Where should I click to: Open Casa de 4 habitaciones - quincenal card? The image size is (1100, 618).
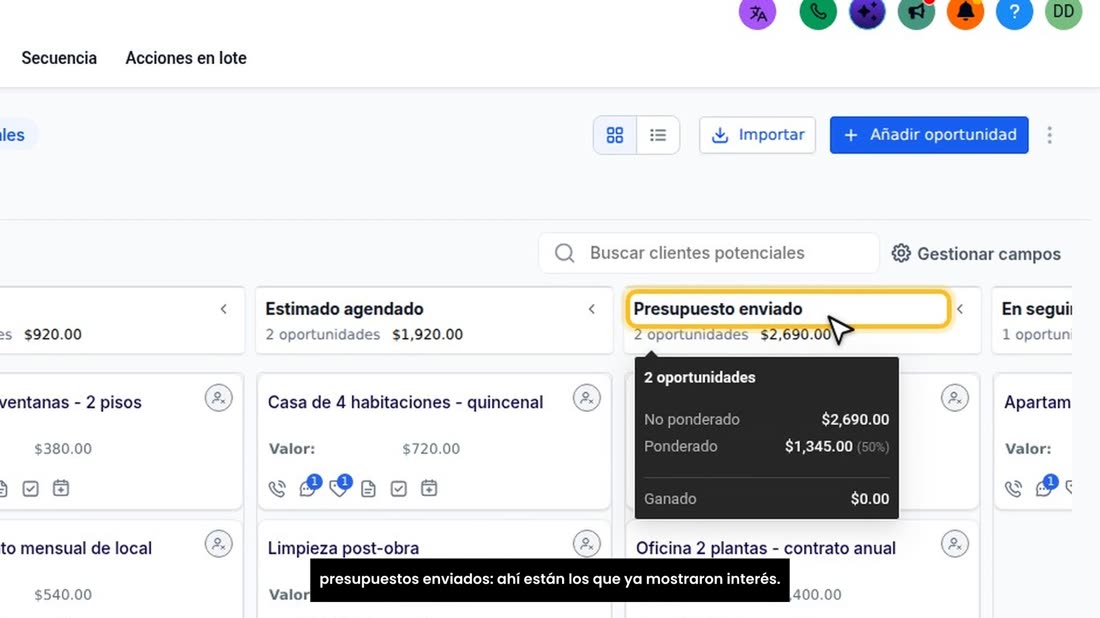click(405, 403)
